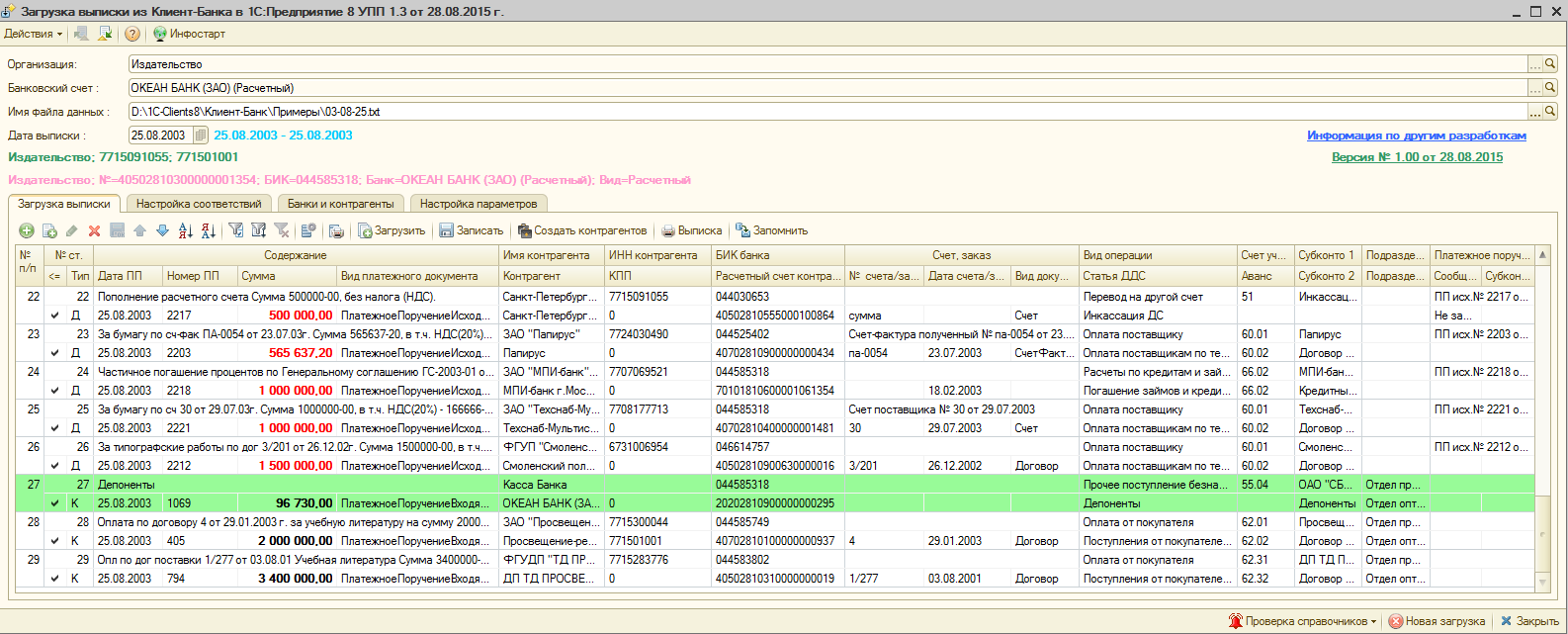Click the red delete row icon
Image resolution: width=1568 pixels, height=634 pixels.
(95, 230)
